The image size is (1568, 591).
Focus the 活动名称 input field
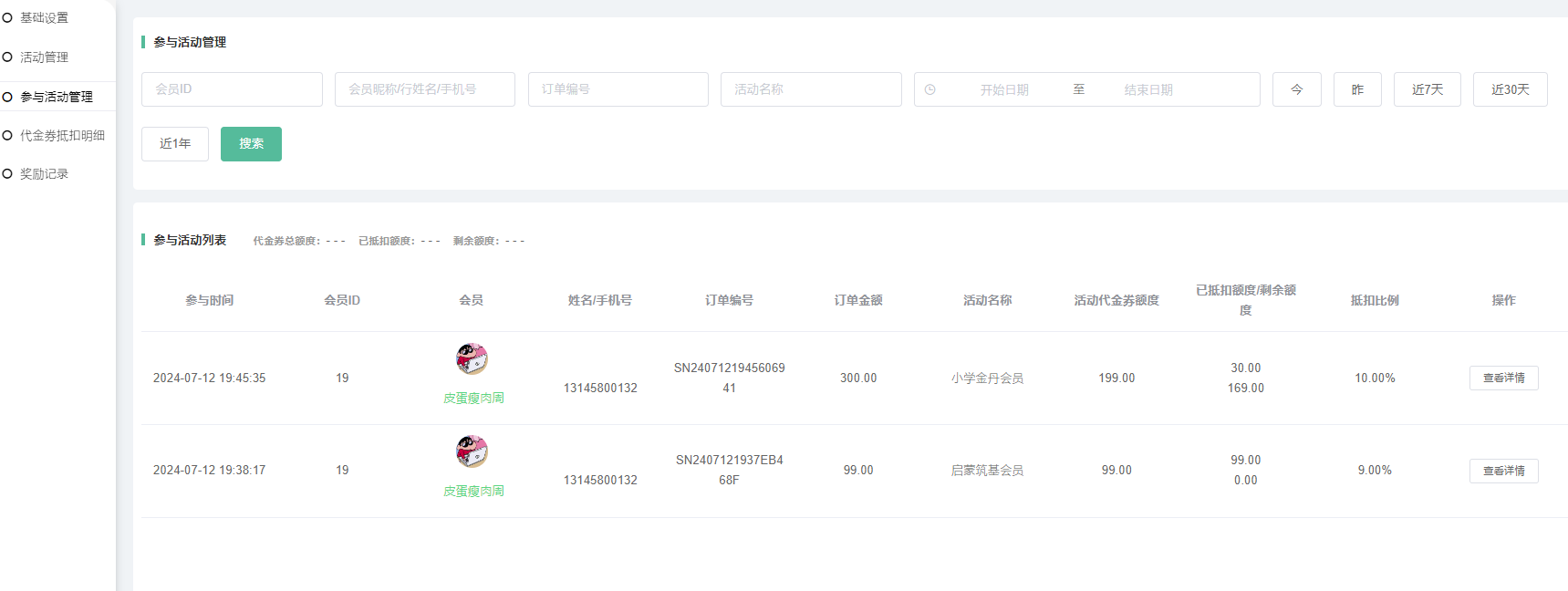point(810,89)
